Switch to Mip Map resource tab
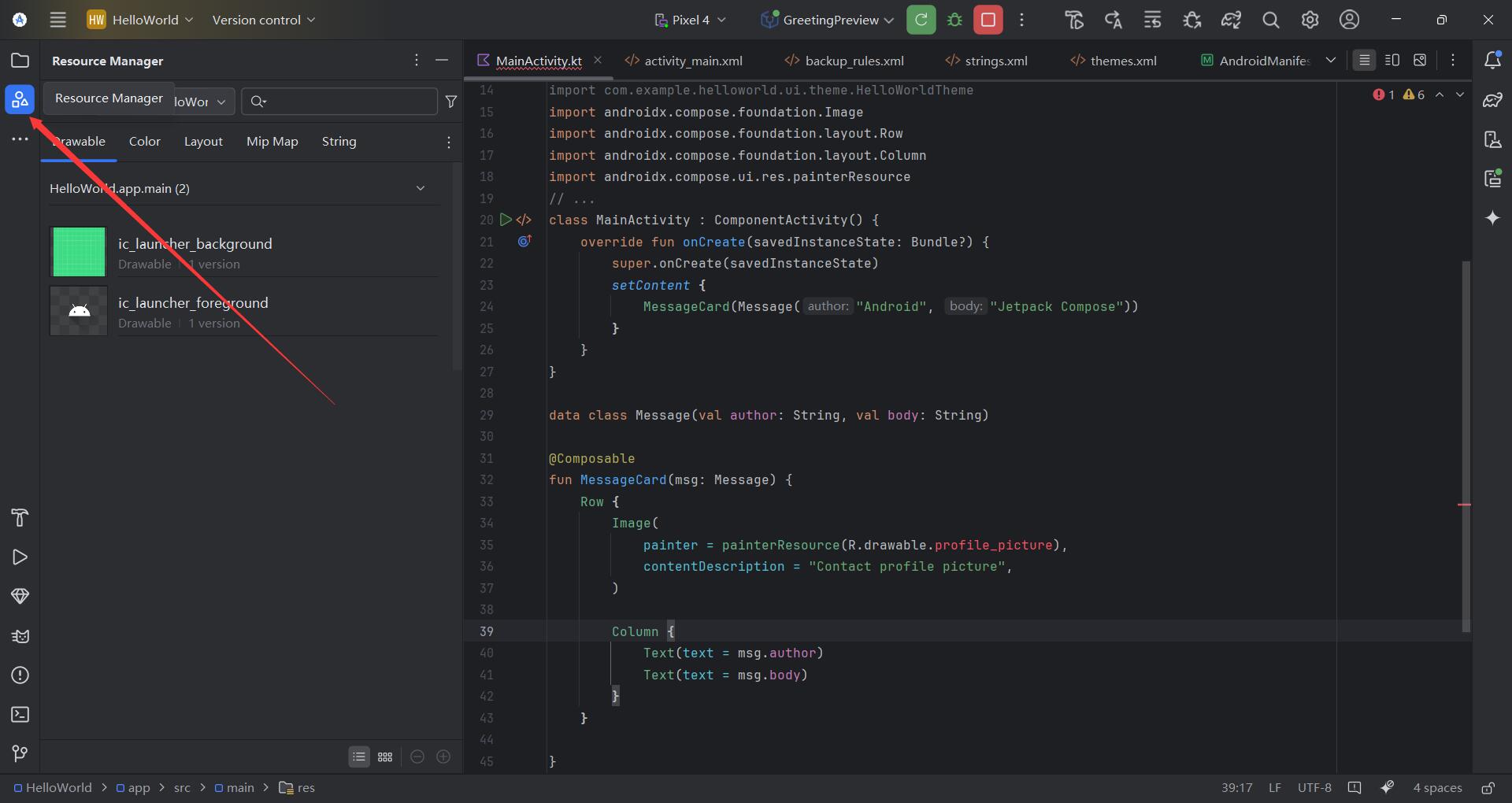The width and height of the screenshot is (1512, 803). pos(272,142)
